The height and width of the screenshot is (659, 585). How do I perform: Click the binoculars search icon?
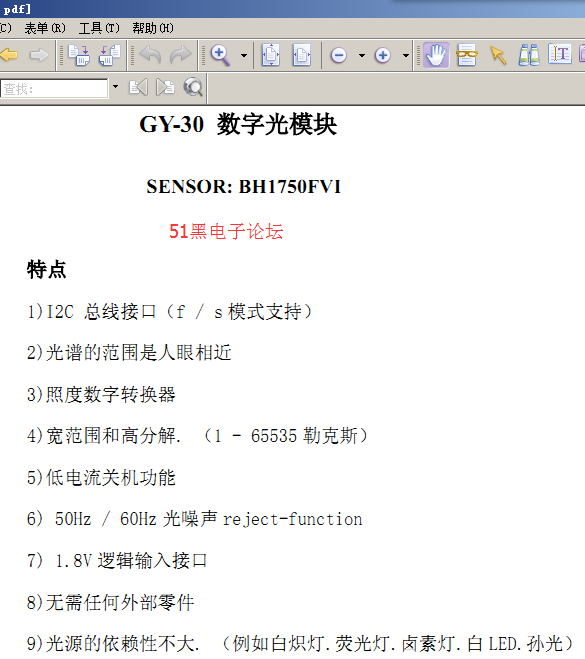529,55
